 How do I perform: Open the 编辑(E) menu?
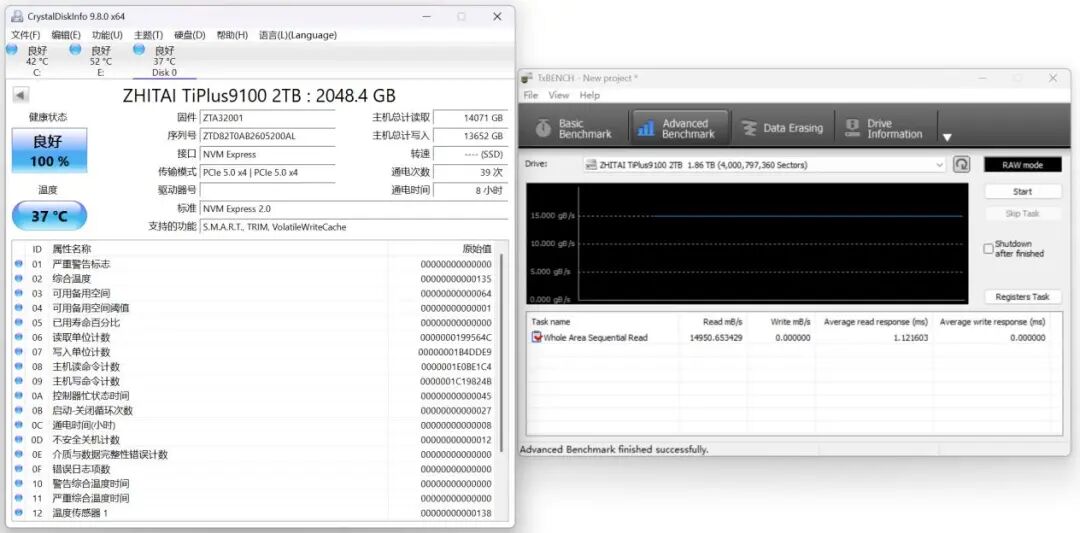coord(66,35)
